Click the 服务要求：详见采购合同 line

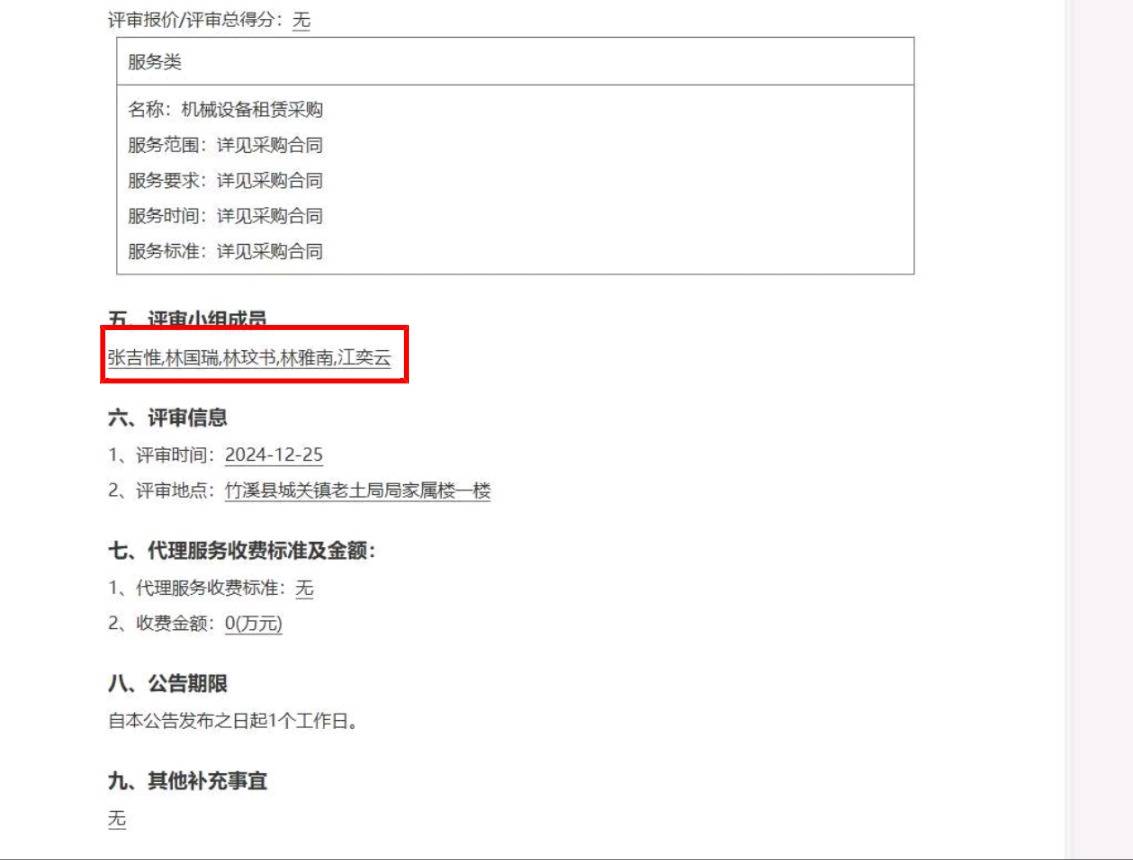(225, 180)
